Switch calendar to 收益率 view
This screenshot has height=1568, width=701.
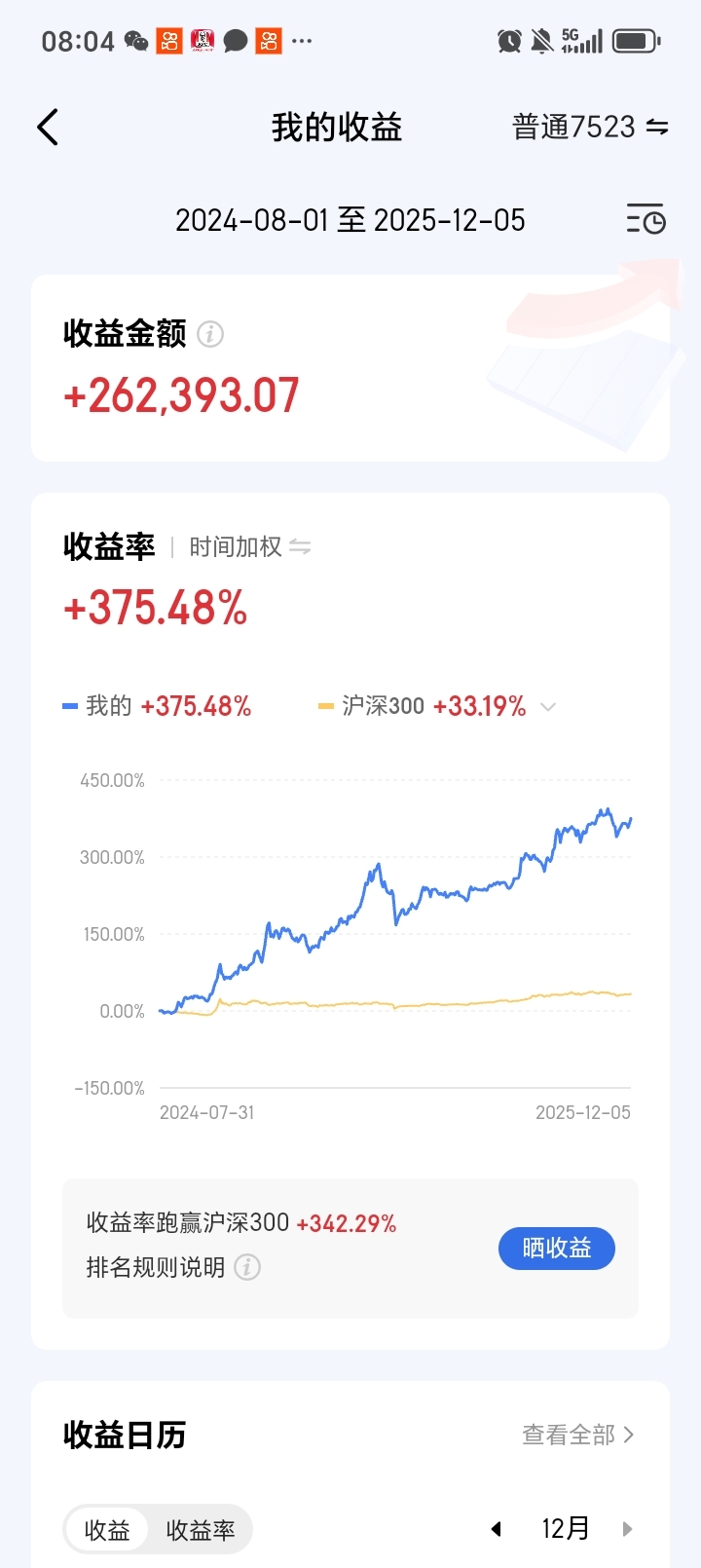click(x=201, y=1530)
